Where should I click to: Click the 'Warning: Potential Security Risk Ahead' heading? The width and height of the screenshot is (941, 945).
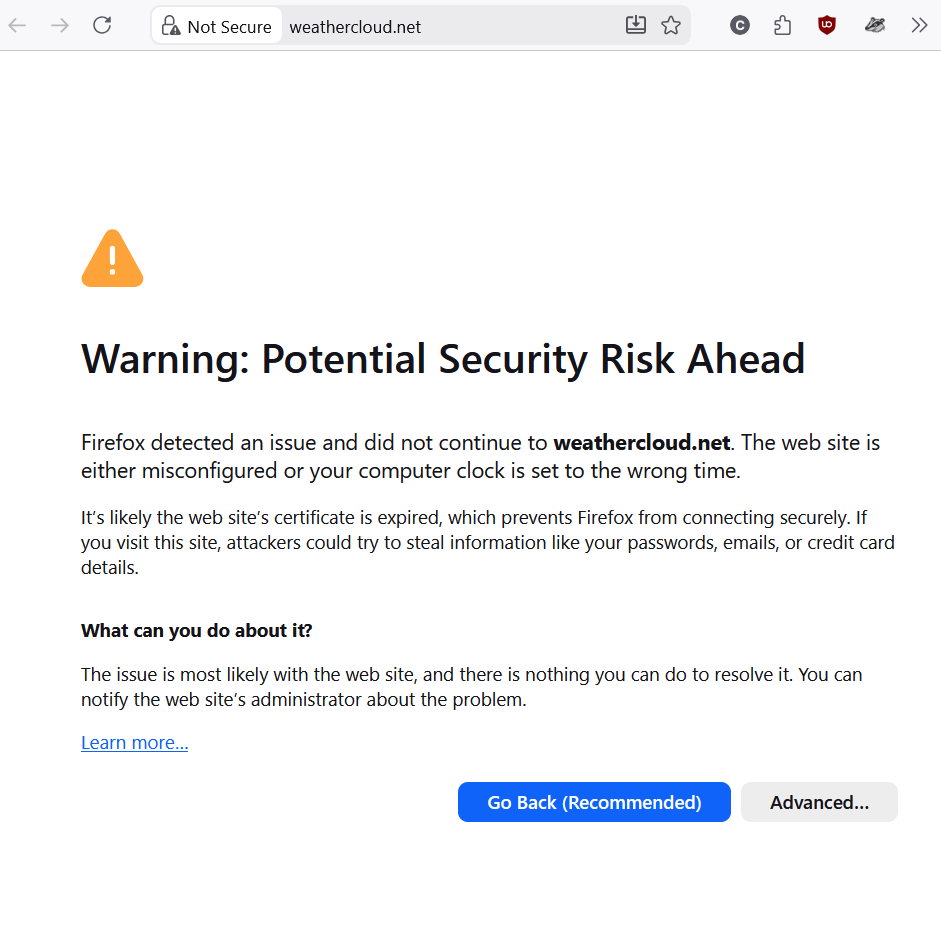[443, 359]
